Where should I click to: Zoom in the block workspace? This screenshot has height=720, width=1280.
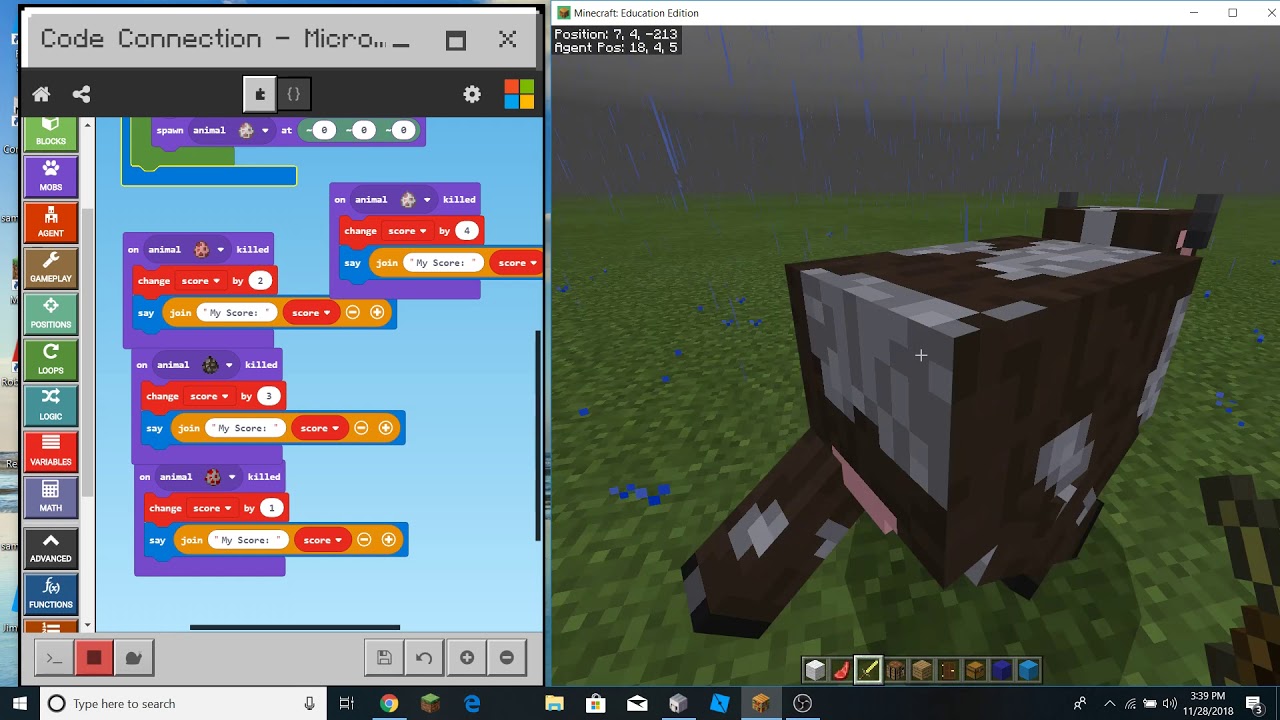tap(467, 657)
